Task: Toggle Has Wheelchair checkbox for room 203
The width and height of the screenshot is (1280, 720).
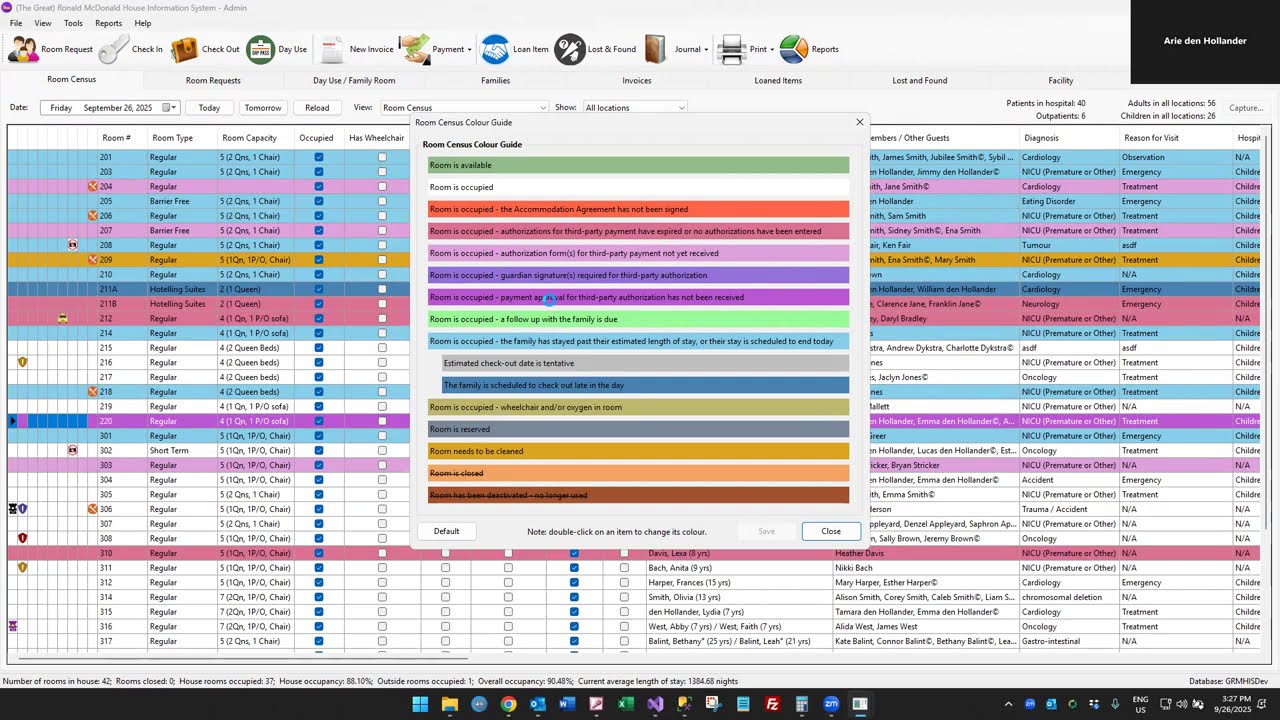Action: [382, 172]
